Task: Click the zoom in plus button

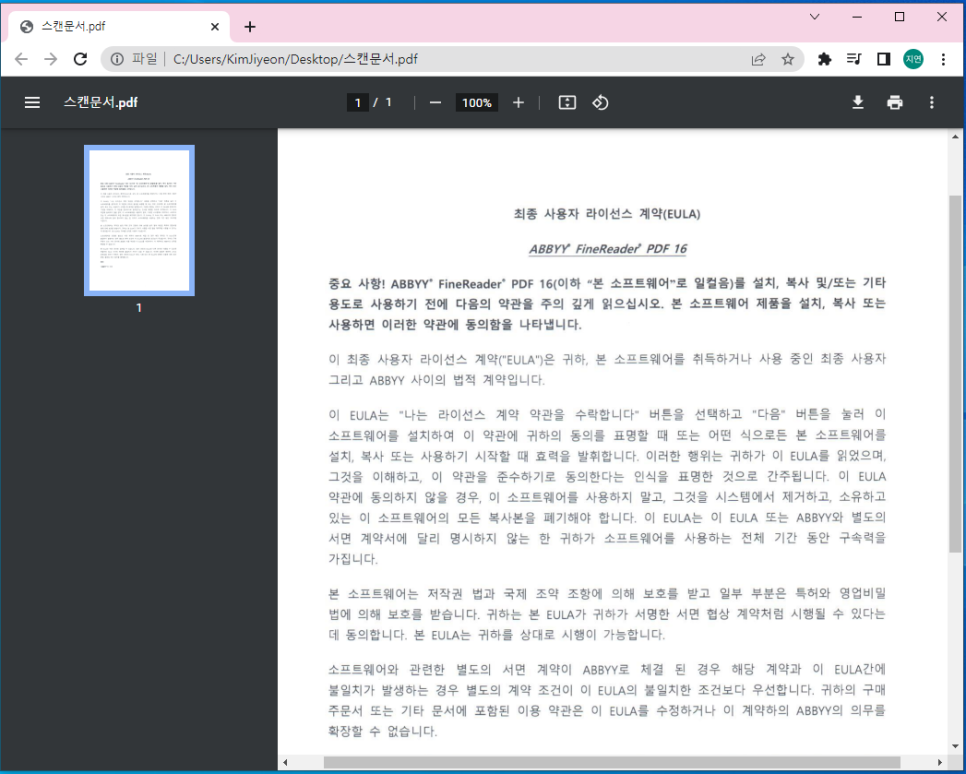Action: (518, 103)
